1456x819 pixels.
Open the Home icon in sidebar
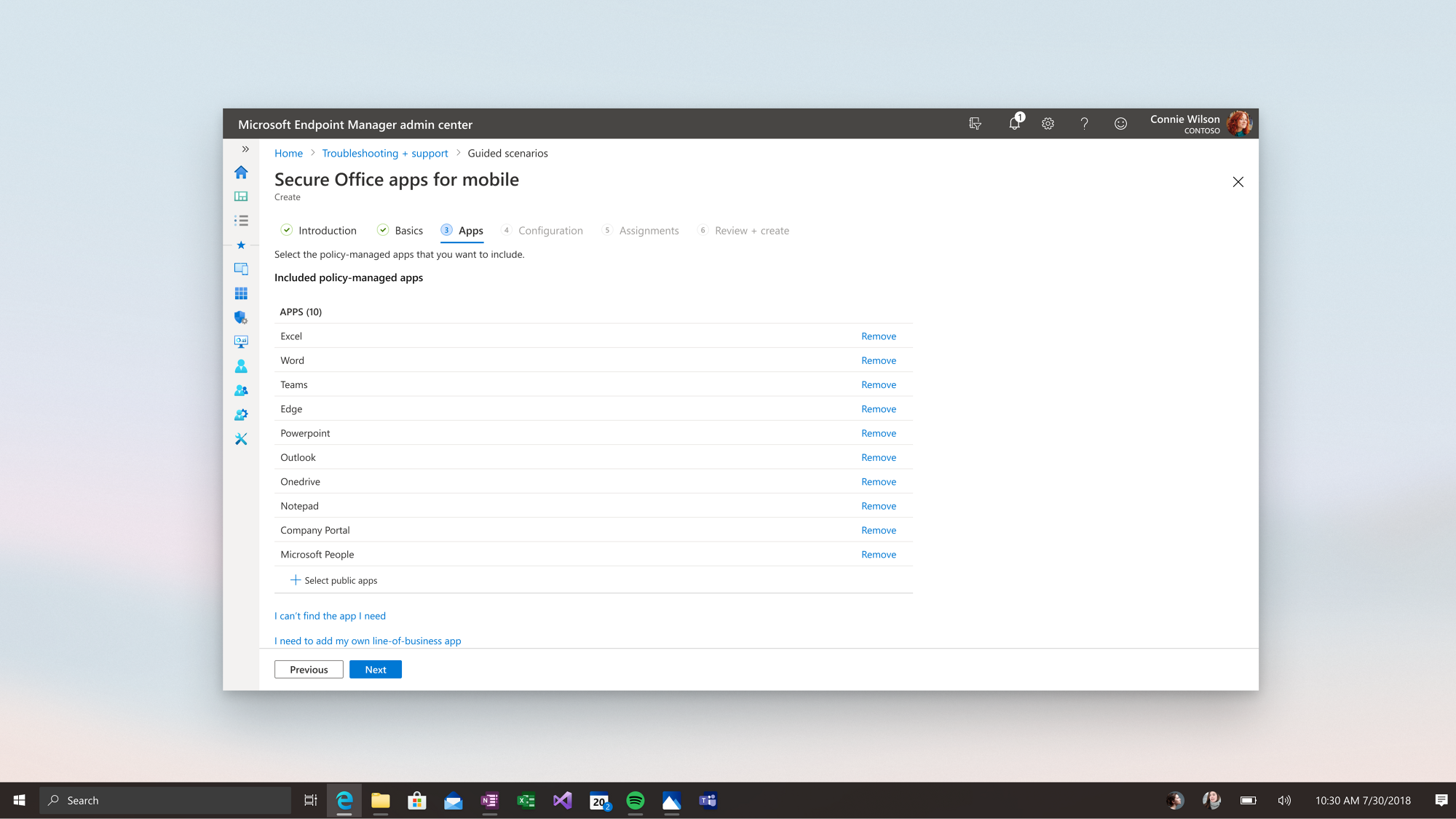pyautogui.click(x=241, y=173)
